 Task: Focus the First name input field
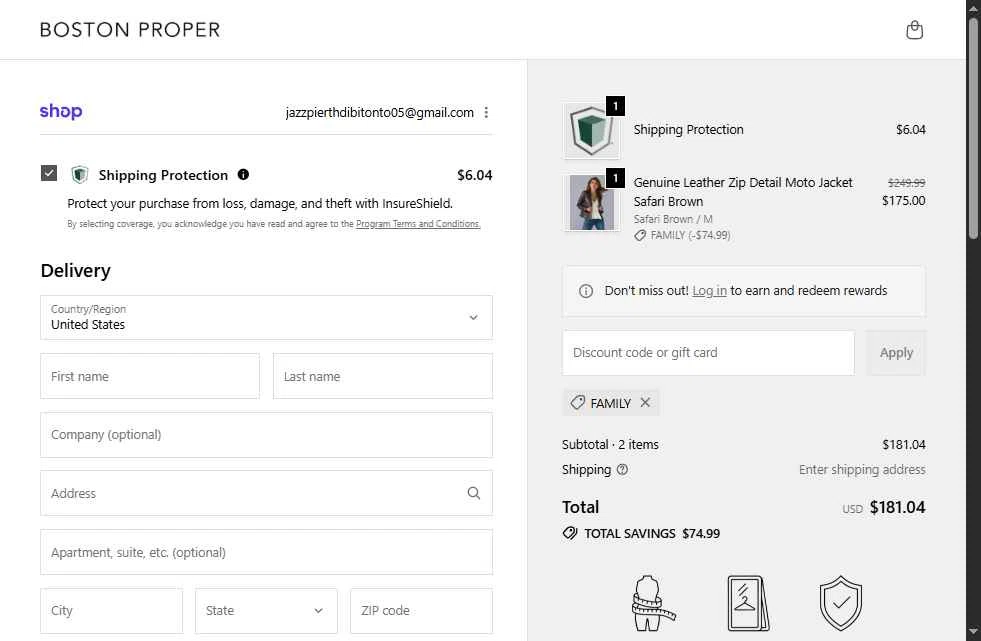point(150,376)
